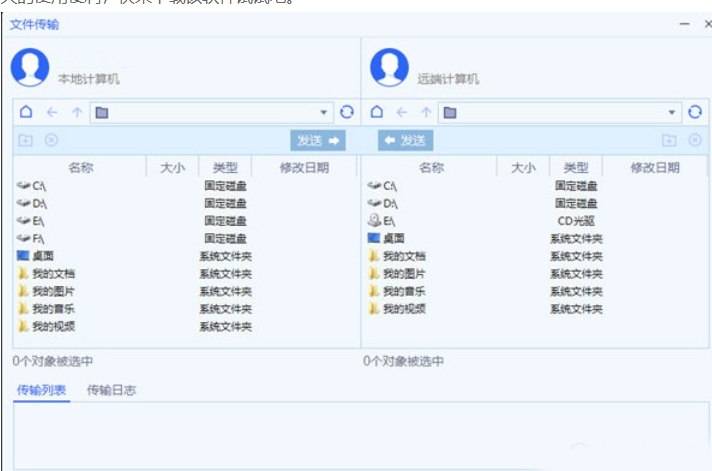Click the local home icon
This screenshot has width=712, height=471.
coord(26,113)
